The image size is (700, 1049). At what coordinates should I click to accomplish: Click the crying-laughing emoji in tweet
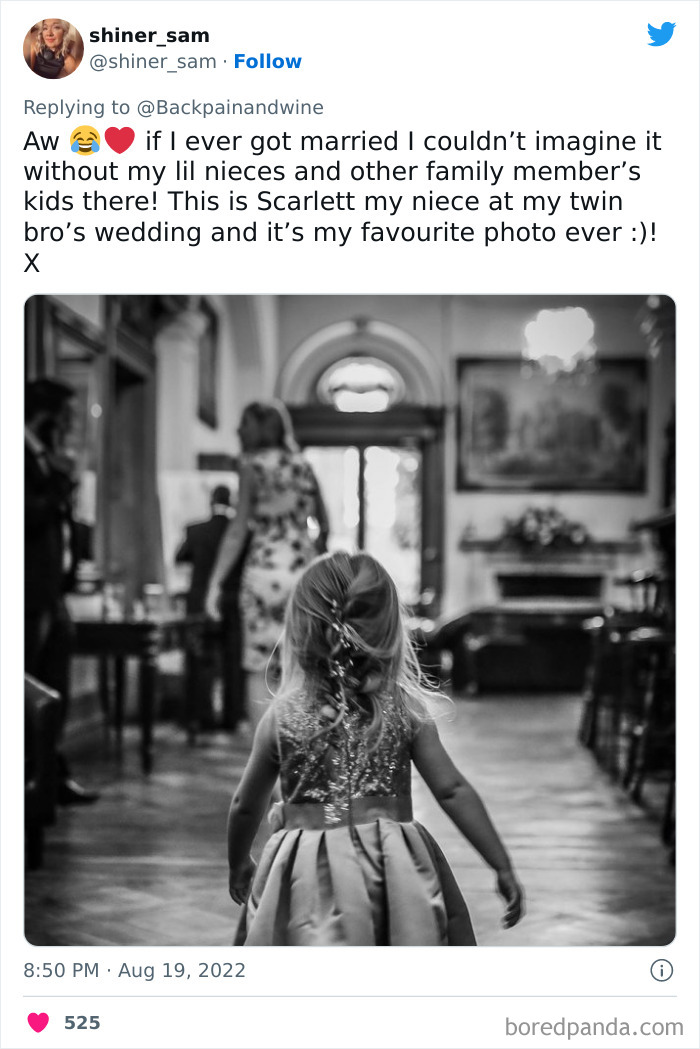coord(85,140)
